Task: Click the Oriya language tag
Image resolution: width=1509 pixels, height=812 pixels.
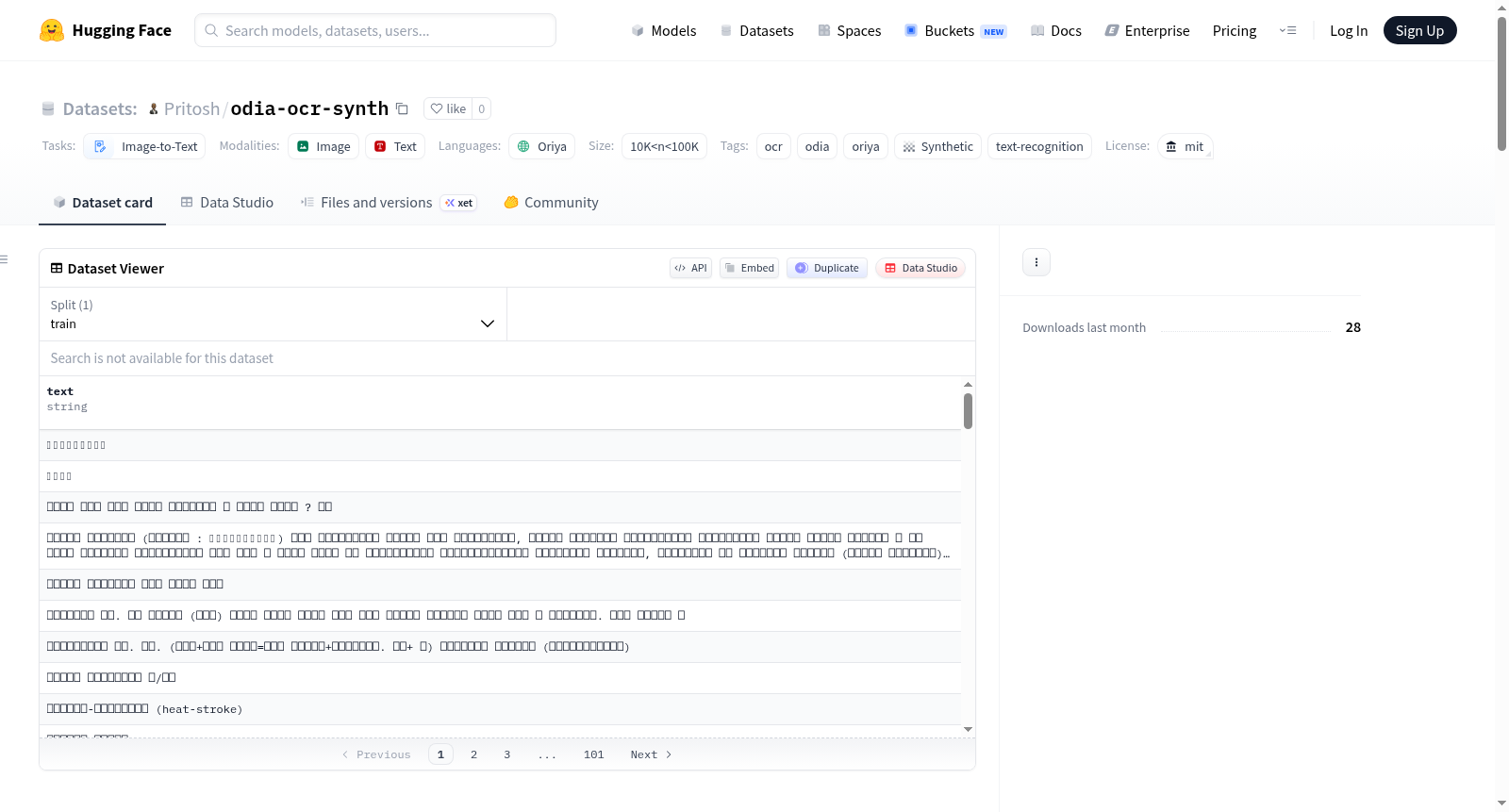Action: pos(542,146)
